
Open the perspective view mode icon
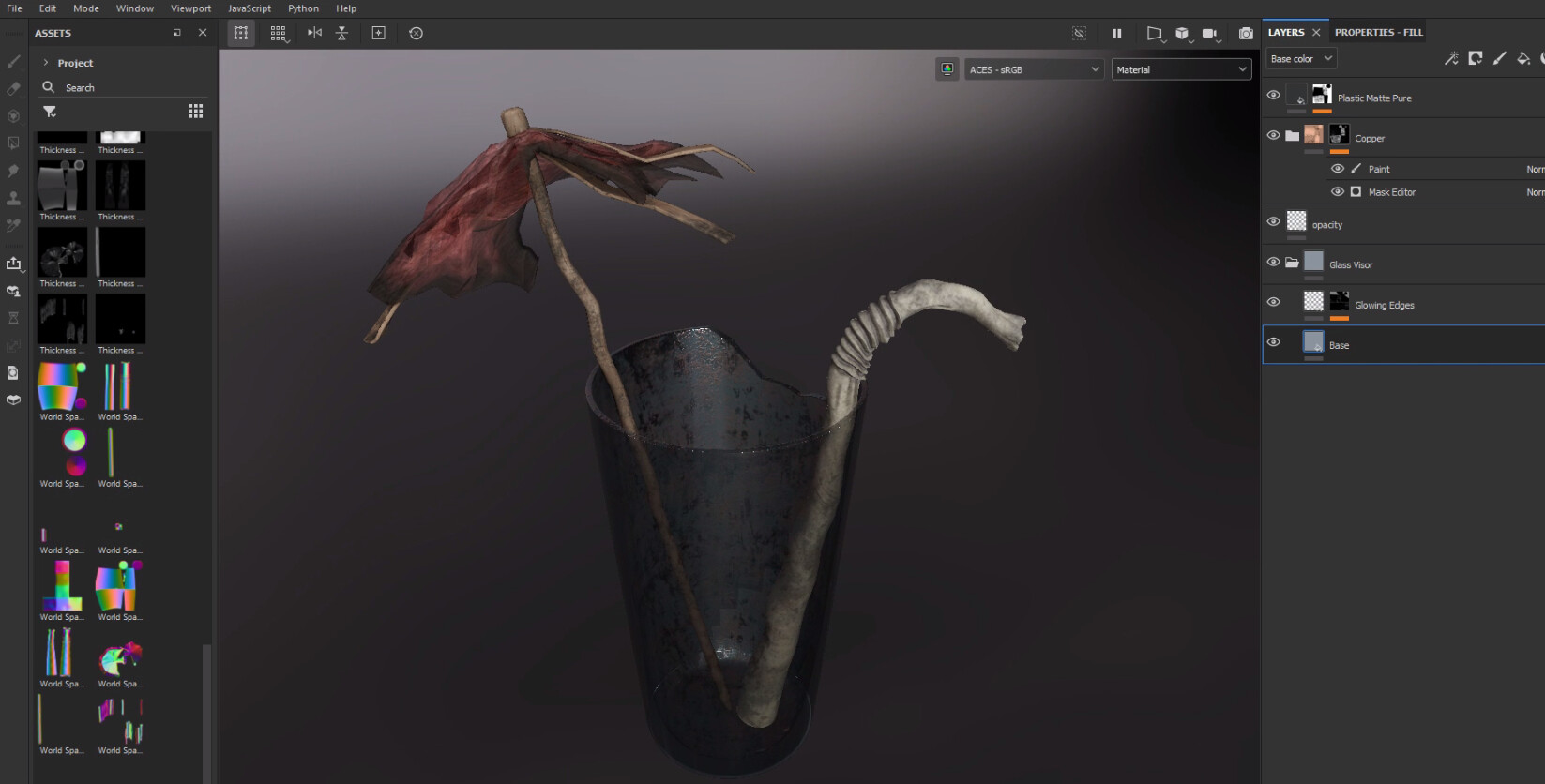(x=1155, y=34)
